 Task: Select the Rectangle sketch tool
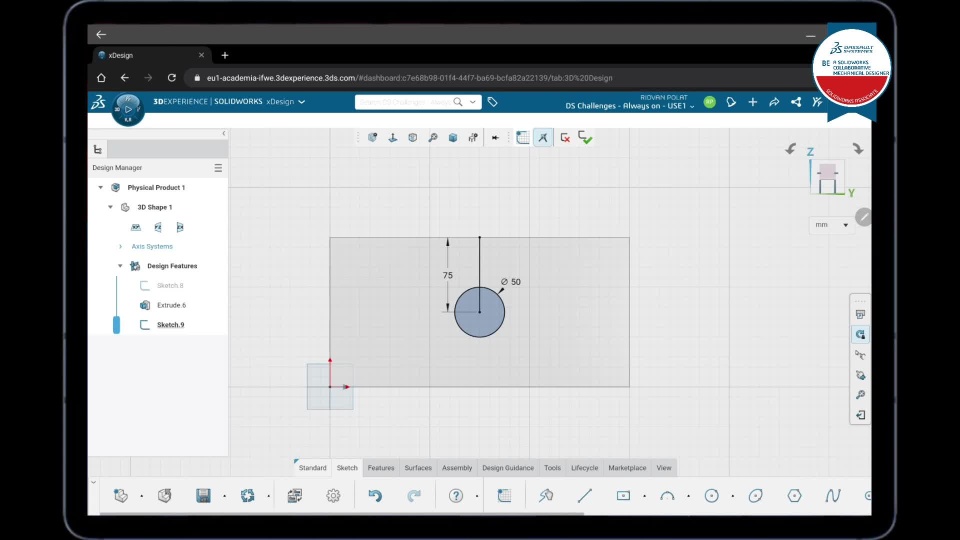click(623, 495)
